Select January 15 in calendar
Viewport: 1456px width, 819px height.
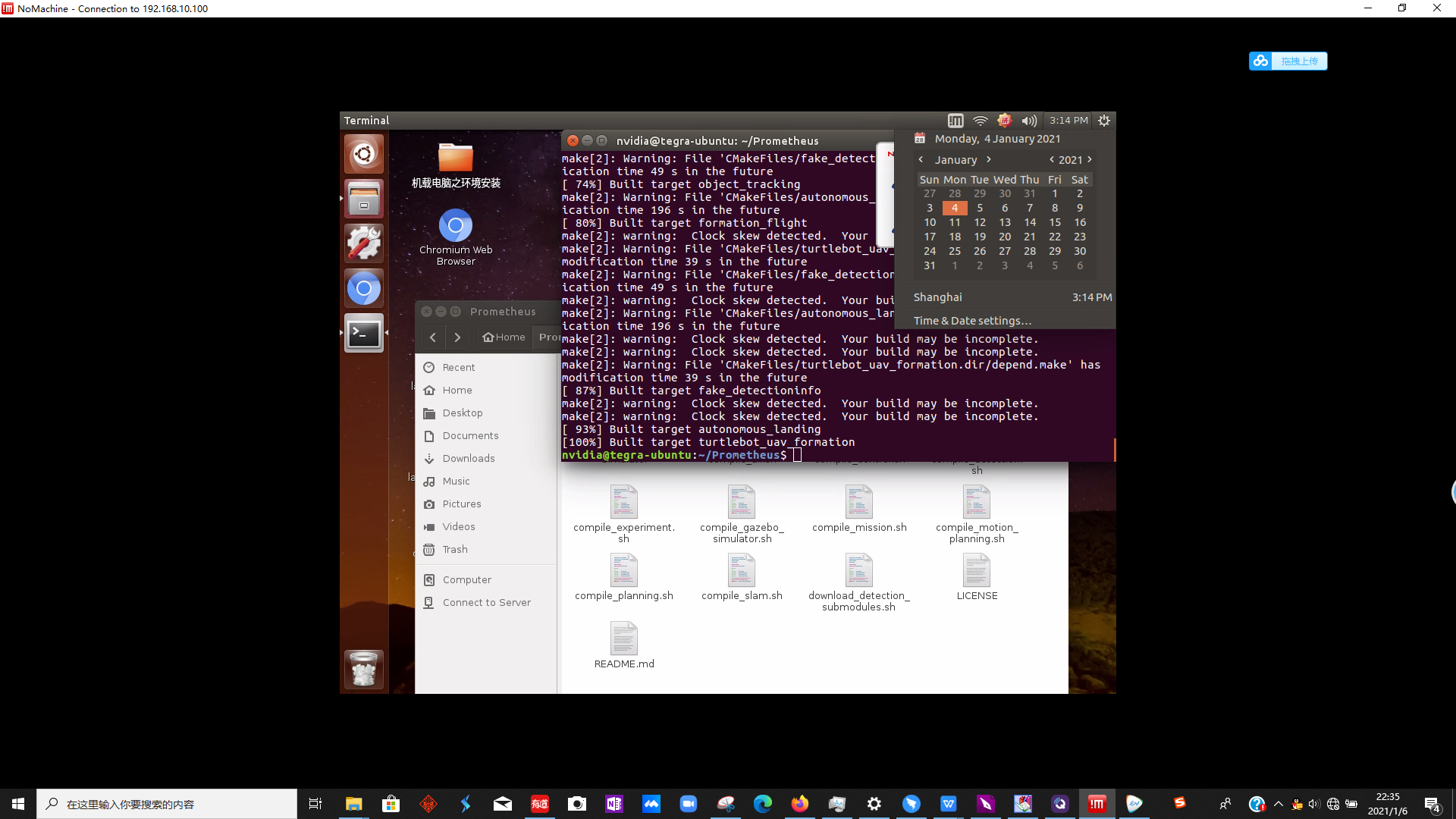(x=1054, y=222)
